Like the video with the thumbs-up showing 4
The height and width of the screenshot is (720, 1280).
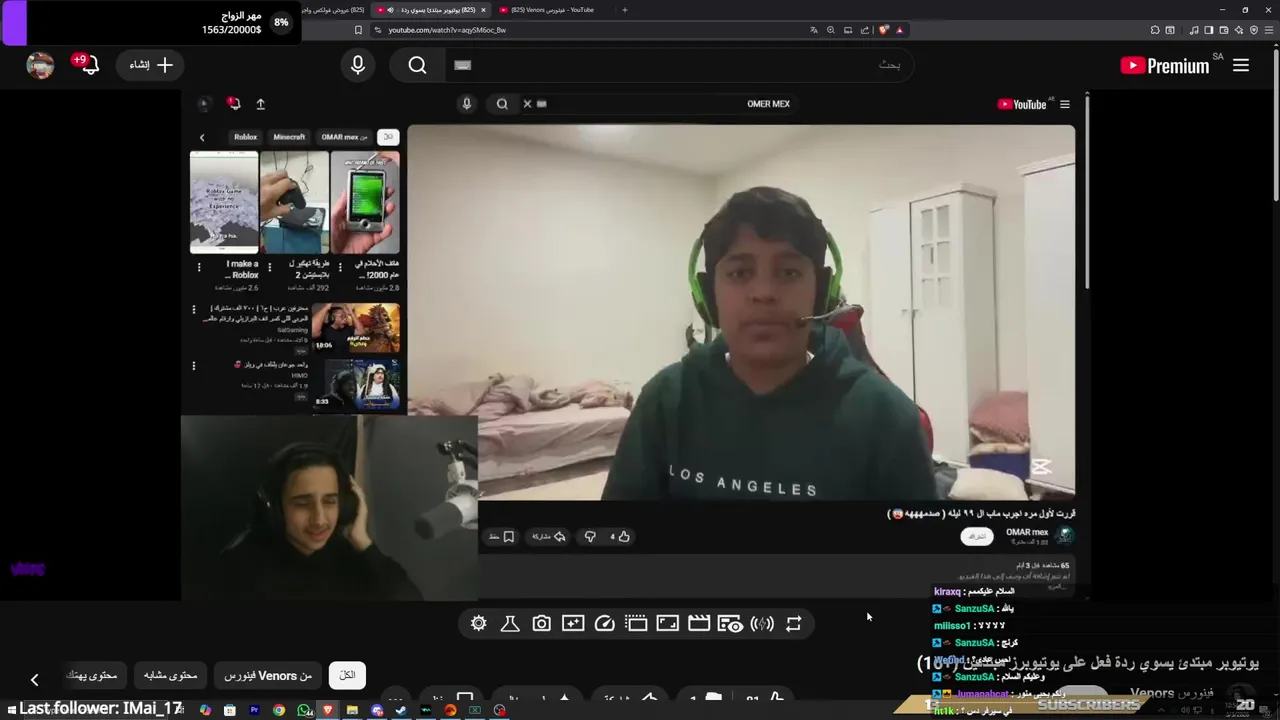click(x=620, y=537)
